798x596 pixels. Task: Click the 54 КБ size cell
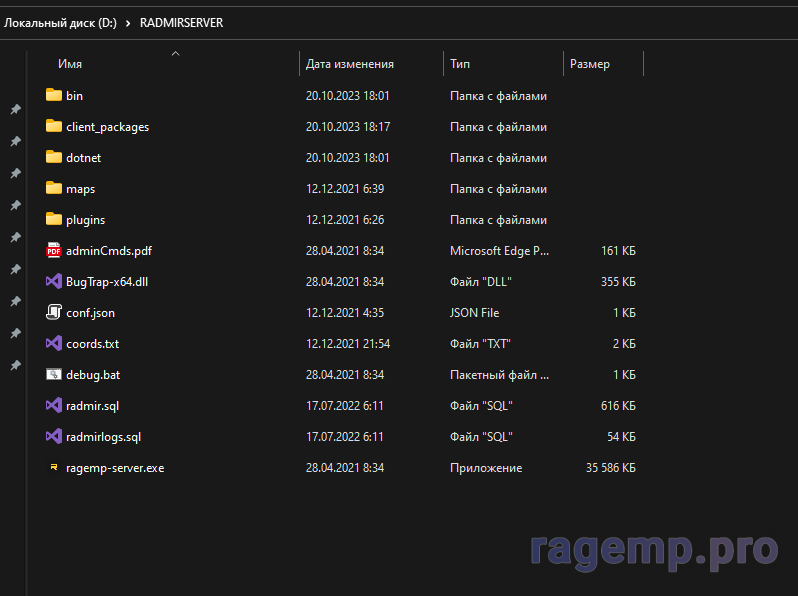[x=621, y=437]
